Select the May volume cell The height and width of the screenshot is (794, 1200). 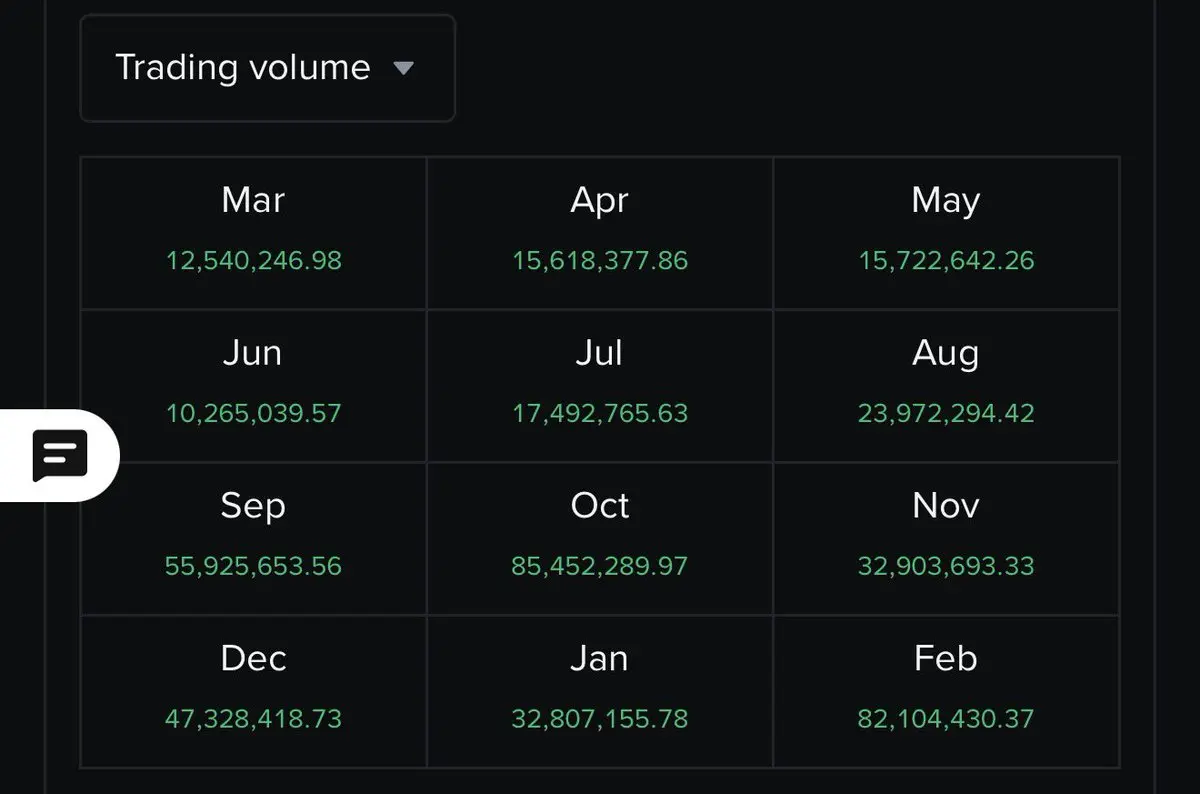(946, 233)
